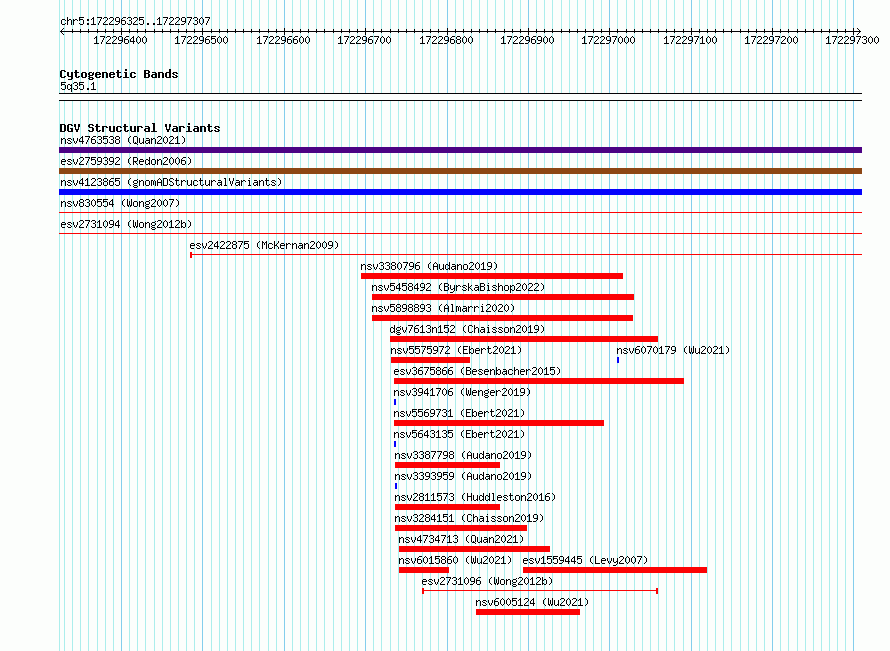890x651 pixels.
Task: Click nsv4734713 (Quan2021) label
Action: [461, 539]
